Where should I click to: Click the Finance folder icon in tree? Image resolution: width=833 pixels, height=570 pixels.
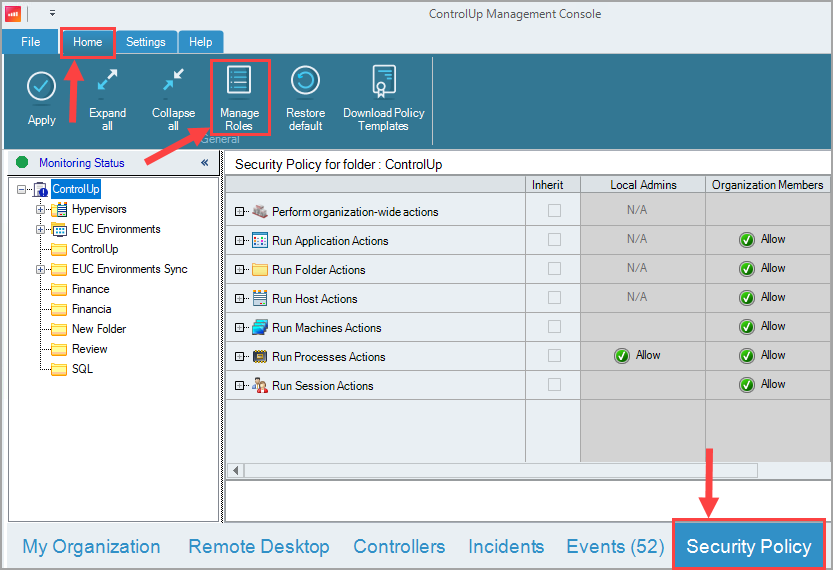coord(59,290)
